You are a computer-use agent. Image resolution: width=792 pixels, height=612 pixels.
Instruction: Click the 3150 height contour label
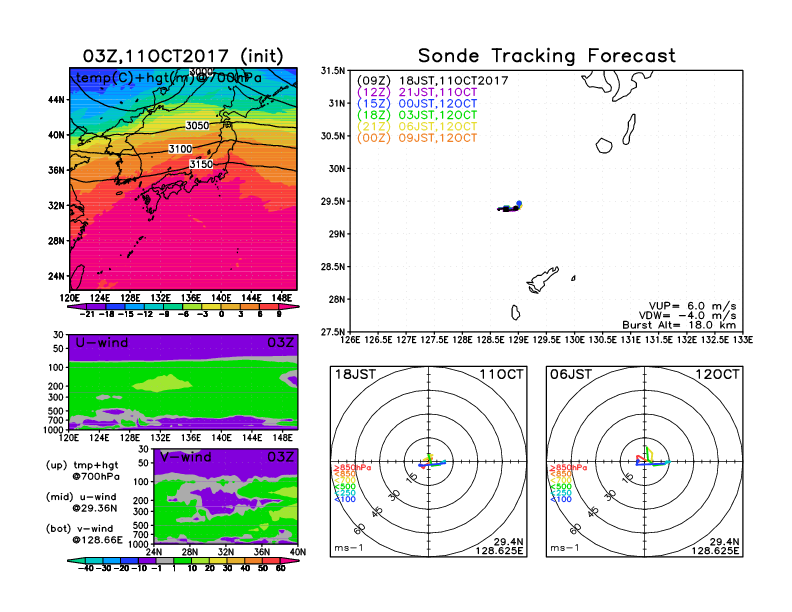coord(201,164)
